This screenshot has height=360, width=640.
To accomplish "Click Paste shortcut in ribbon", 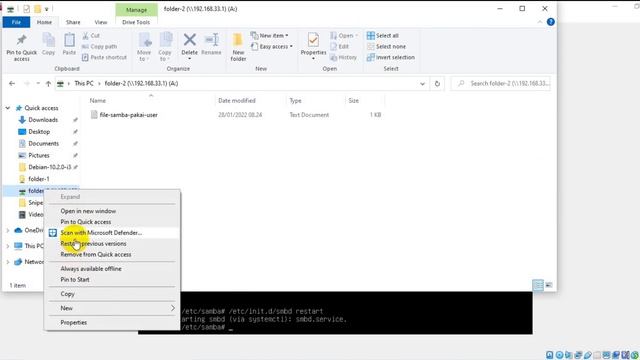I will pyautogui.click(x=104, y=58).
